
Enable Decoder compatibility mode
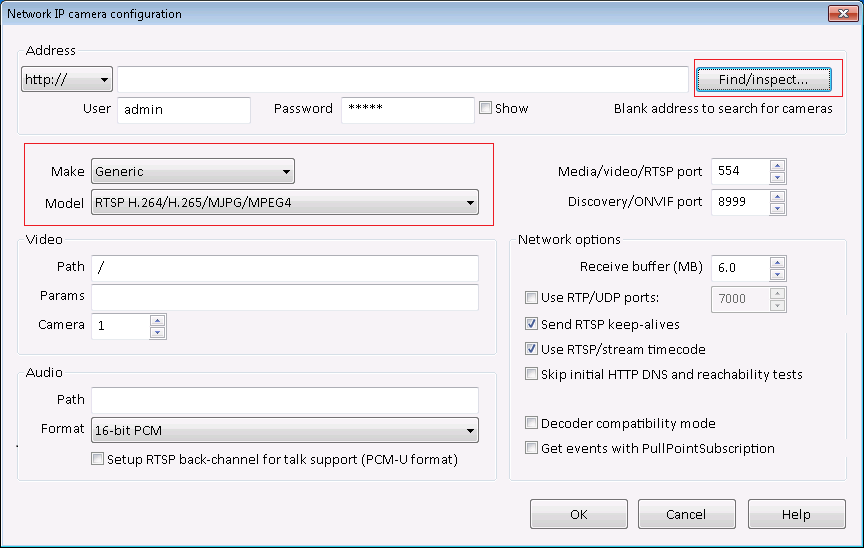(x=532, y=423)
